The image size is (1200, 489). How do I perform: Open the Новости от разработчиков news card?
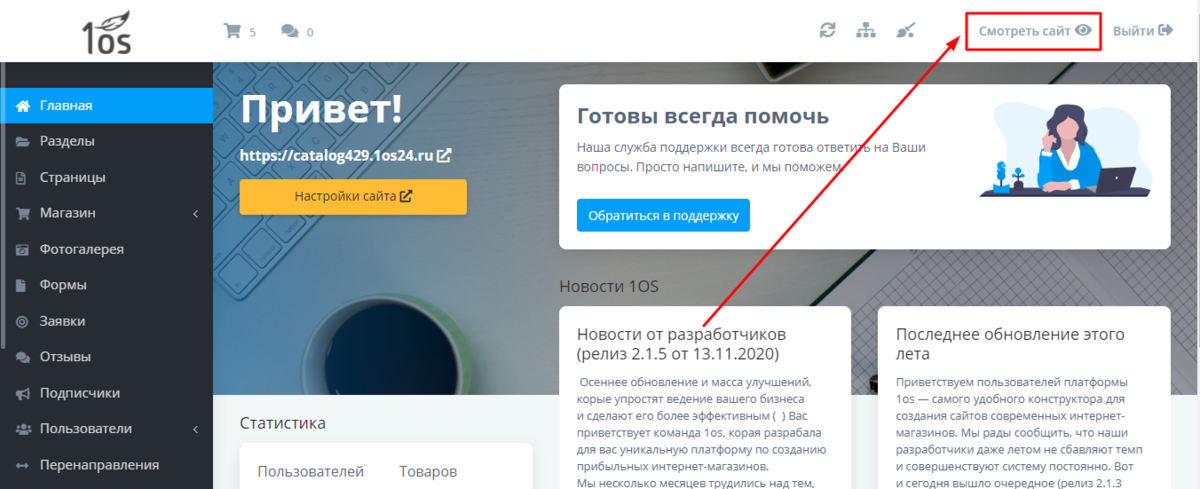(705, 398)
